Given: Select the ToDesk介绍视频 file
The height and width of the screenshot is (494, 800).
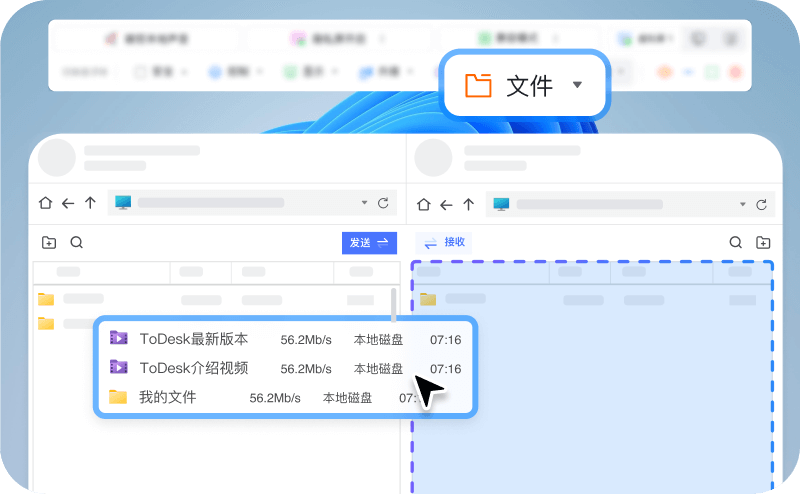Looking at the screenshot, I should 193,368.
